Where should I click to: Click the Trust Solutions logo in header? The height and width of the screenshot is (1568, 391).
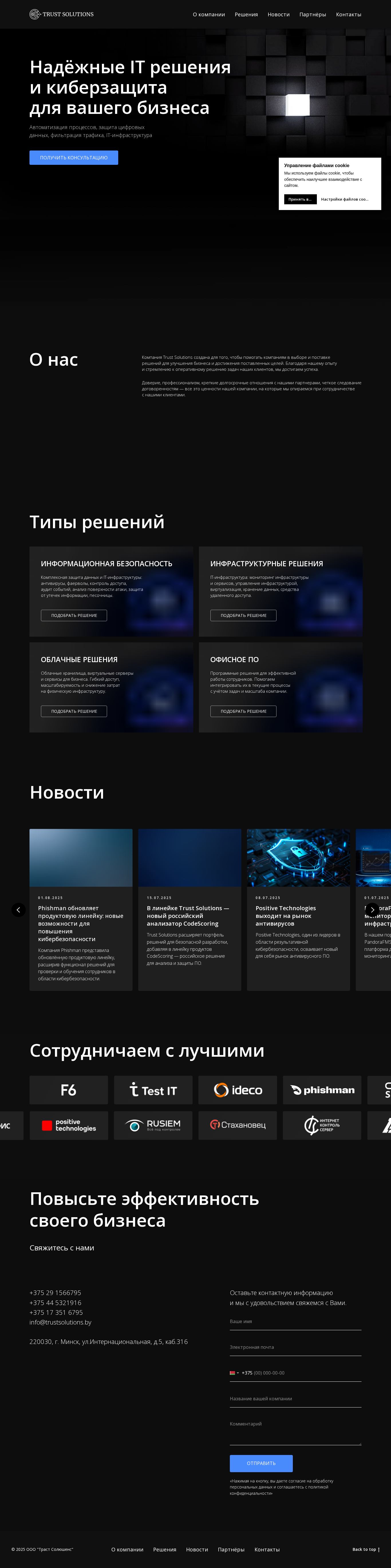(62, 14)
